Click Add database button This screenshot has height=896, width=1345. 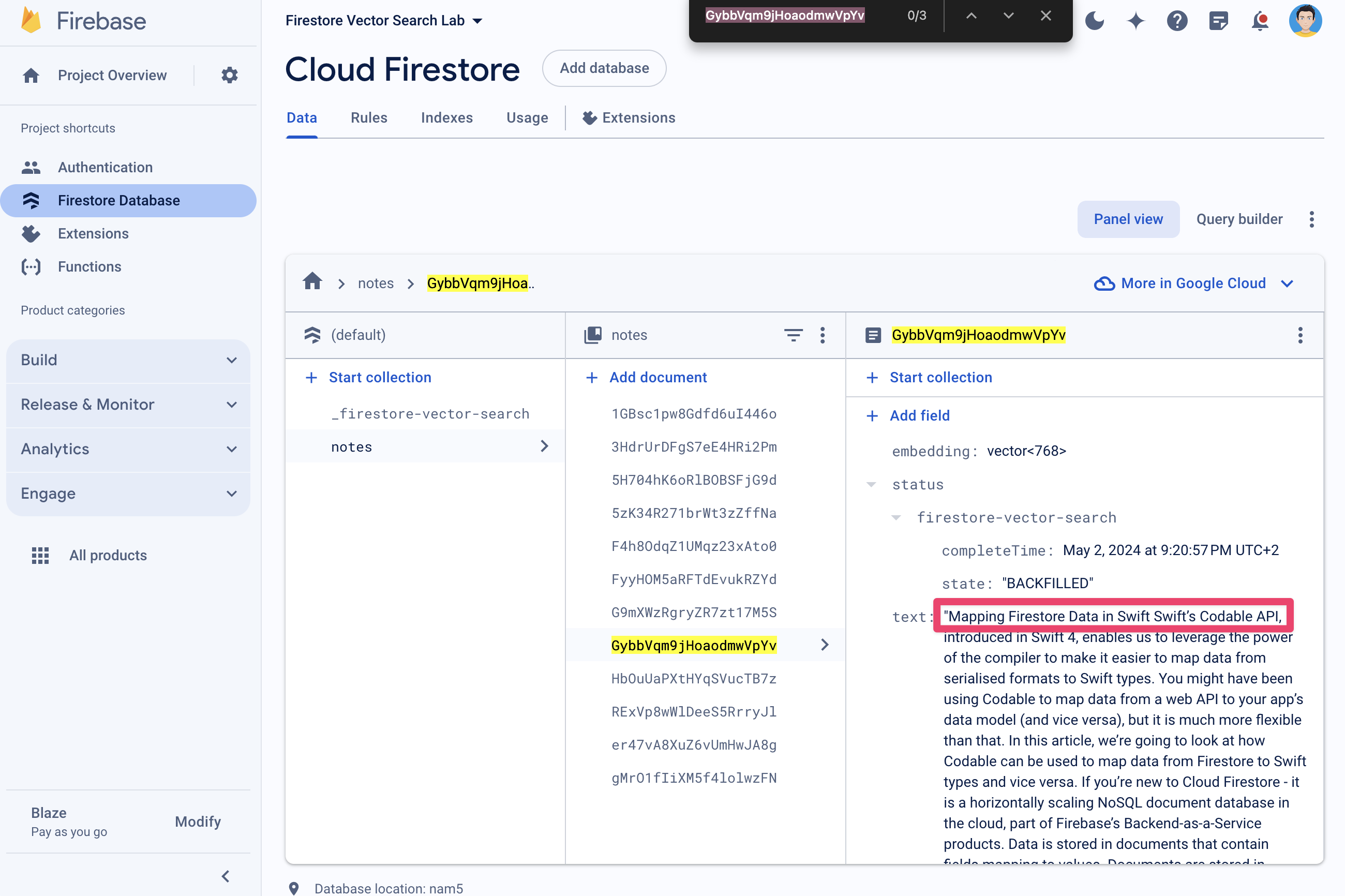[x=604, y=68]
